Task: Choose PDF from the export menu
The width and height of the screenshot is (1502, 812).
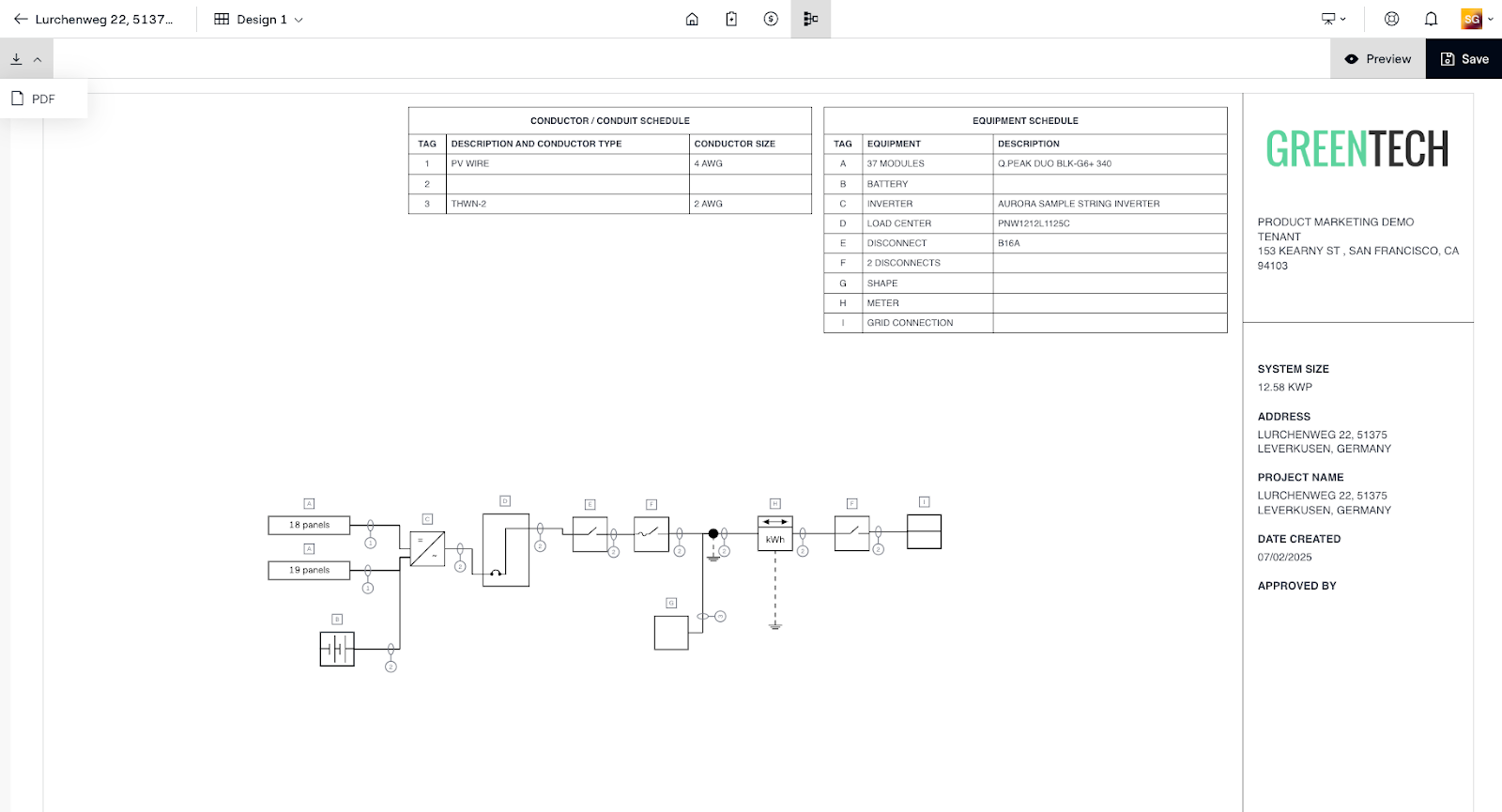Action: (43, 99)
